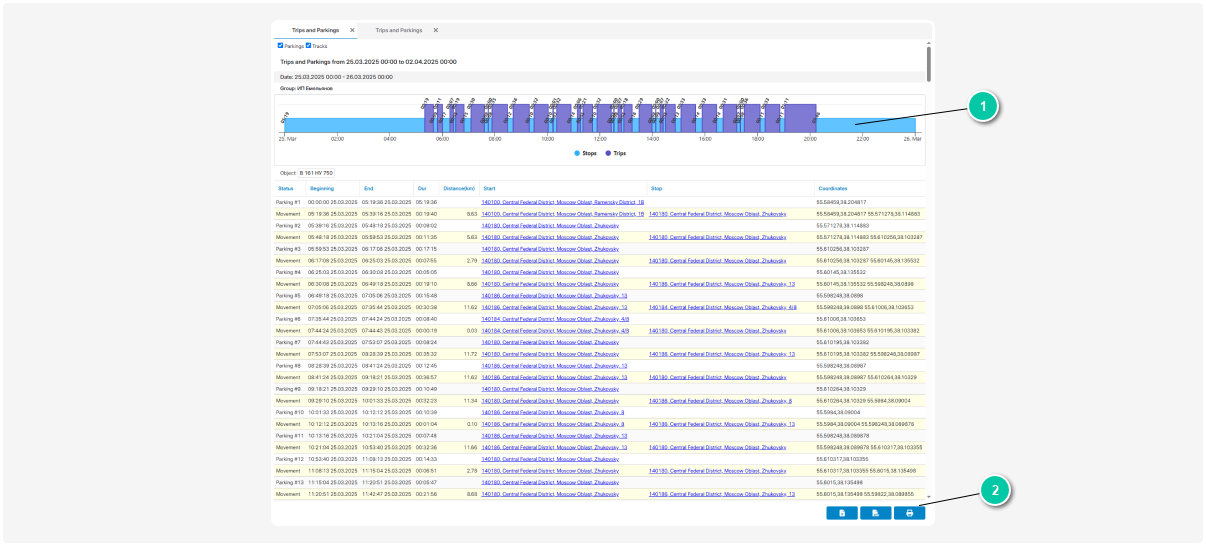Viewport: 1206px width, 546px height.
Task: Open Parking #1 start address link
Action: pos(562,202)
